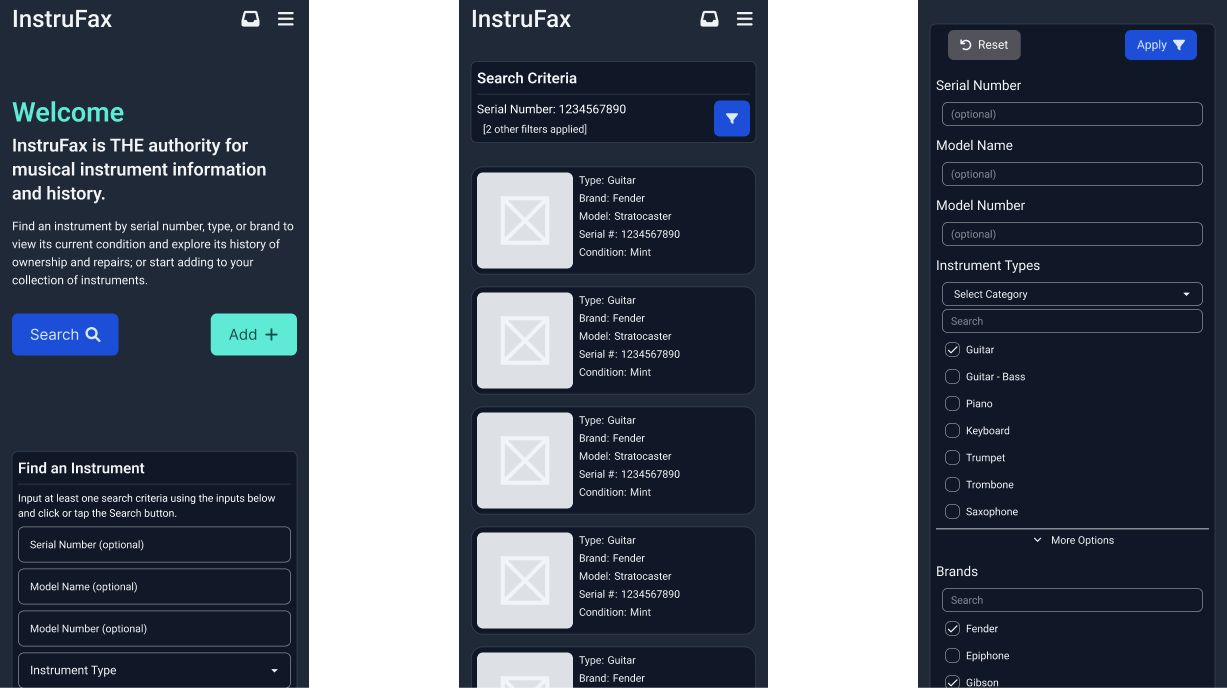Check the Piano instrument type
This screenshot has height=688, width=1227.
(952, 403)
